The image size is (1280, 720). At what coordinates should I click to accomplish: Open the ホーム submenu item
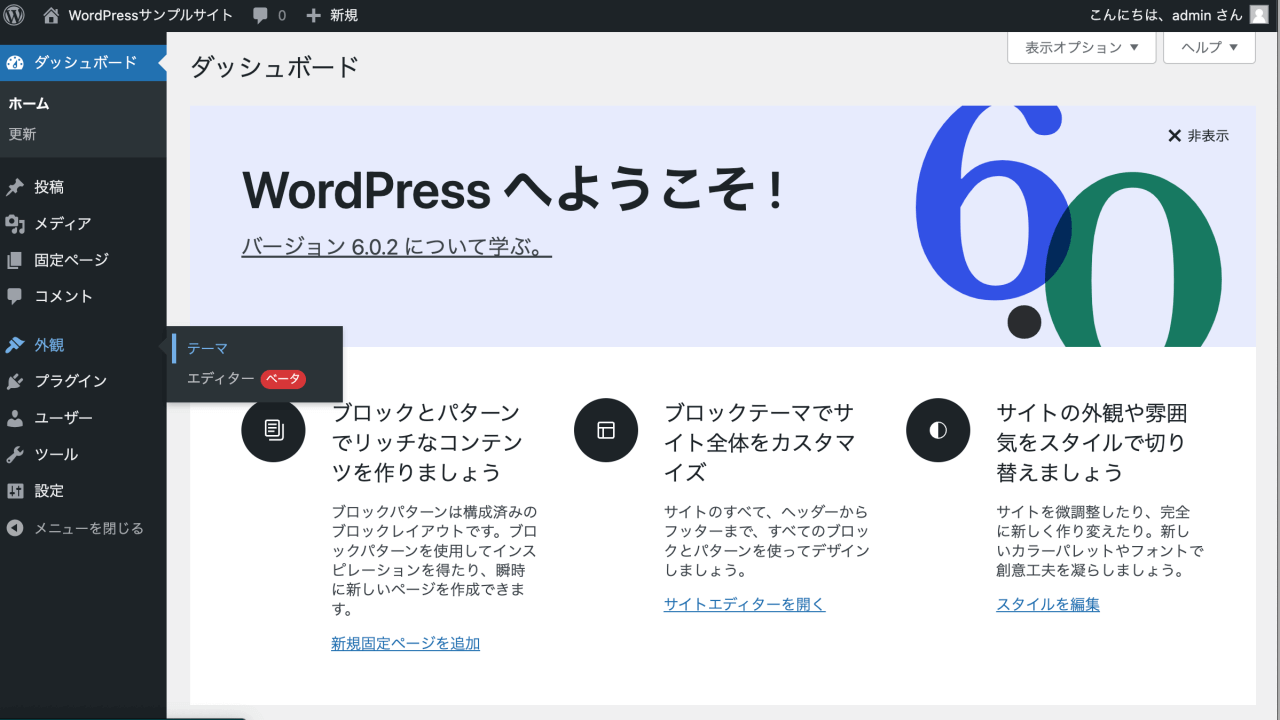(x=29, y=104)
